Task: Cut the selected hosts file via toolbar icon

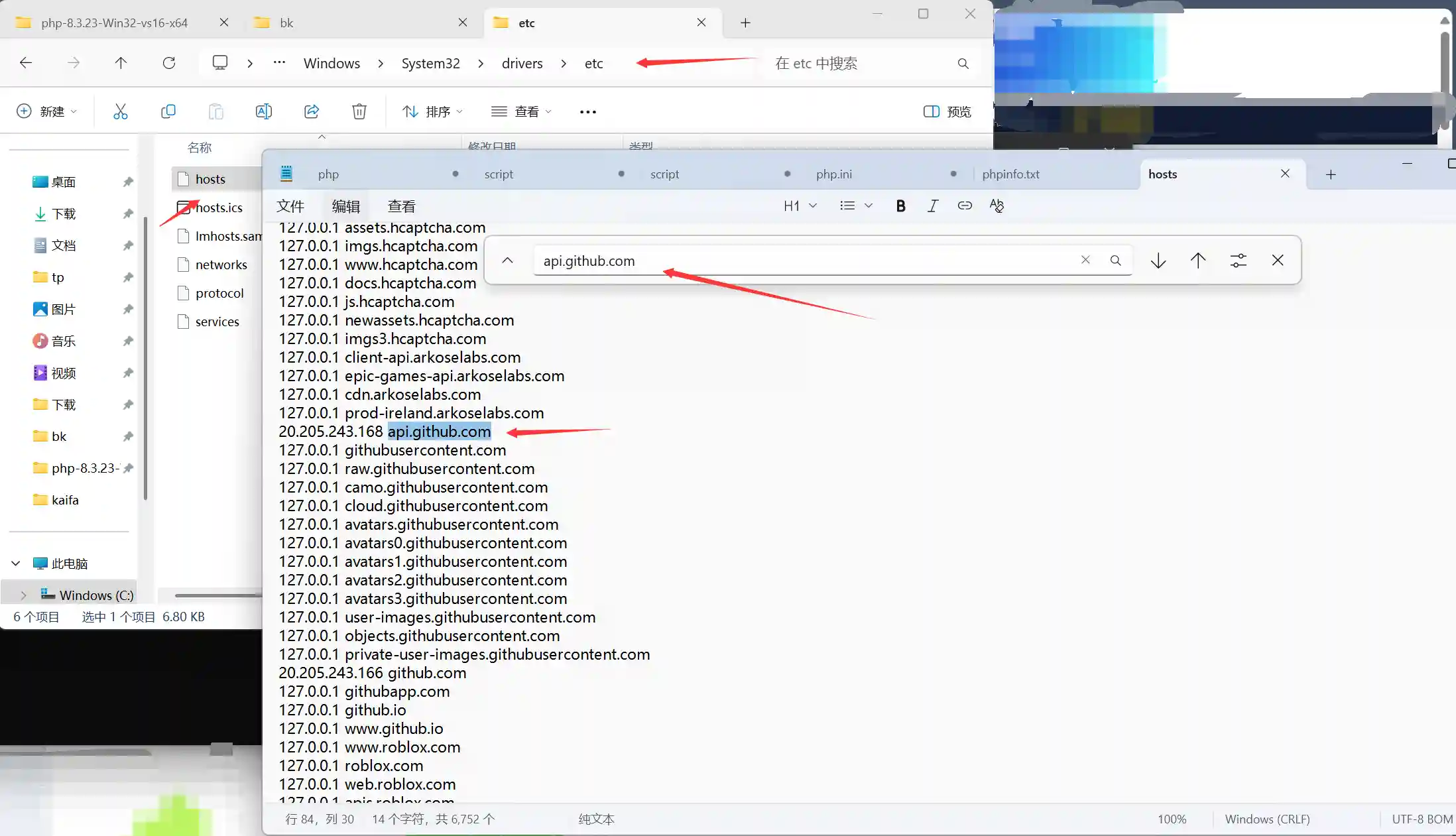Action: [120, 111]
